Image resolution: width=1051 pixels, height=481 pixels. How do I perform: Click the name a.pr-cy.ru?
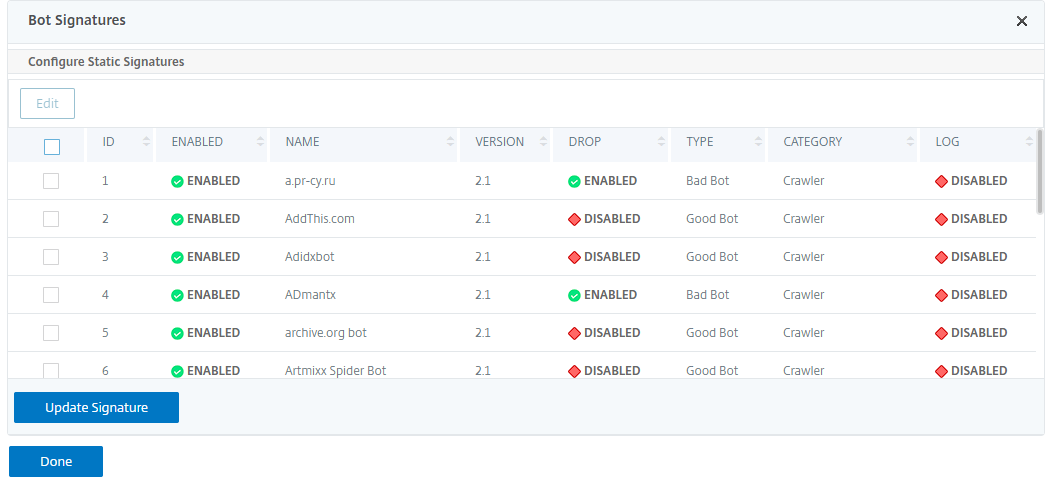[310, 181]
